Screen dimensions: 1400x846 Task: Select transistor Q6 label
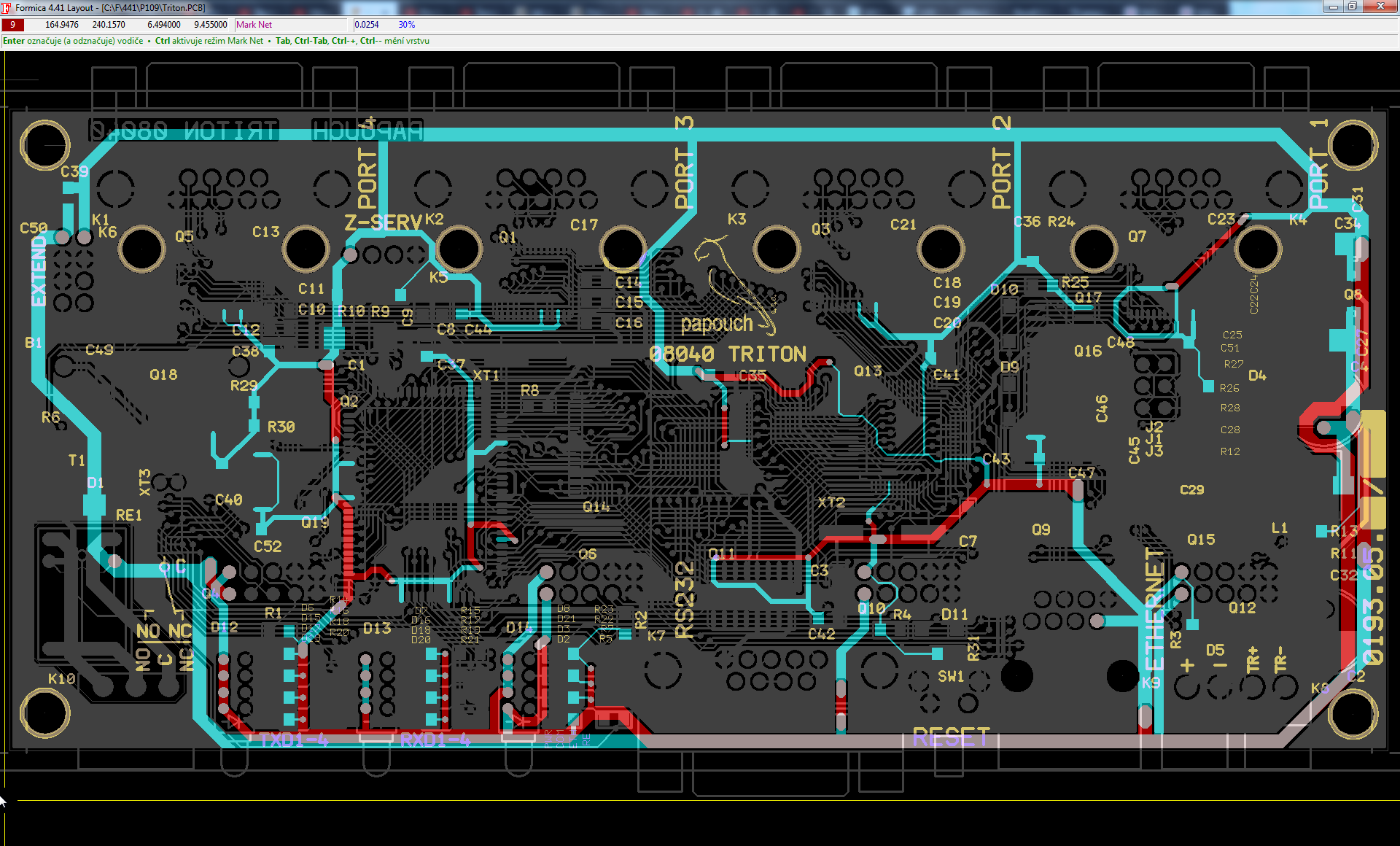588,555
